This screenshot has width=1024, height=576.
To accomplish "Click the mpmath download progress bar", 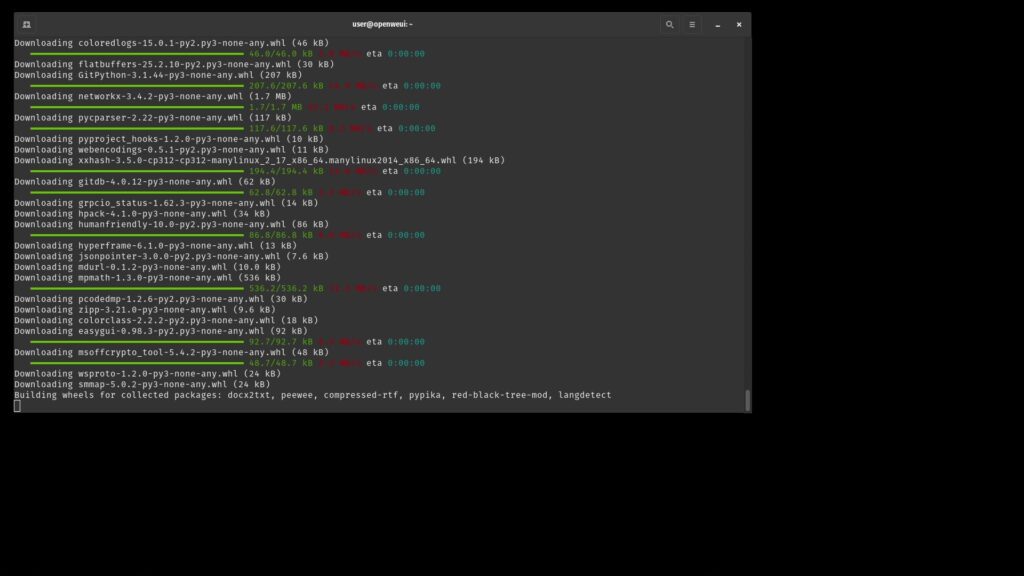I will pyautogui.click(x=137, y=288).
